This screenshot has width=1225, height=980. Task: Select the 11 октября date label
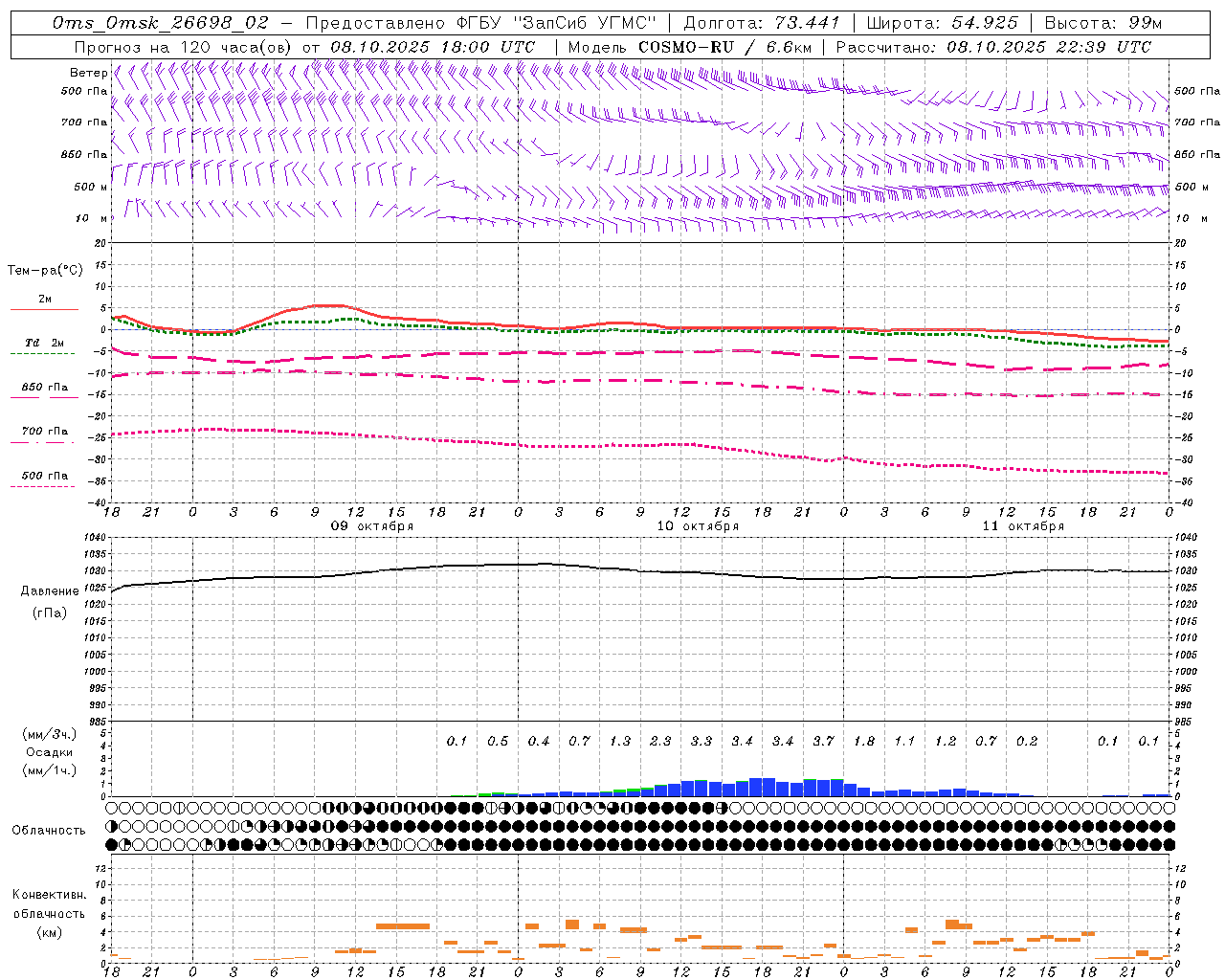1023,526
